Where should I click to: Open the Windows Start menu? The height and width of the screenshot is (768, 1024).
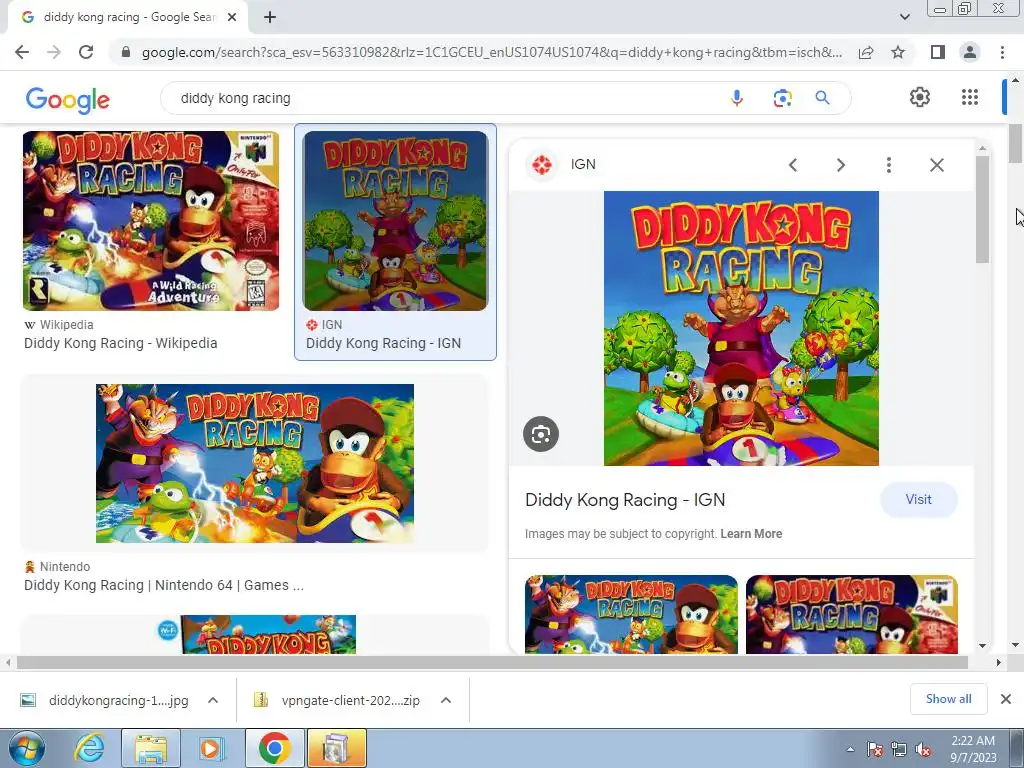tap(26, 748)
